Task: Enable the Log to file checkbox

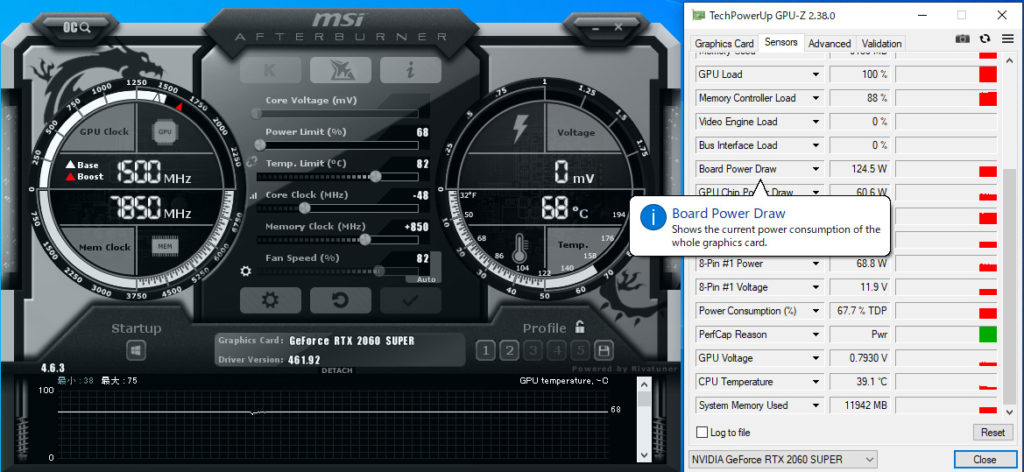Action: (702, 432)
